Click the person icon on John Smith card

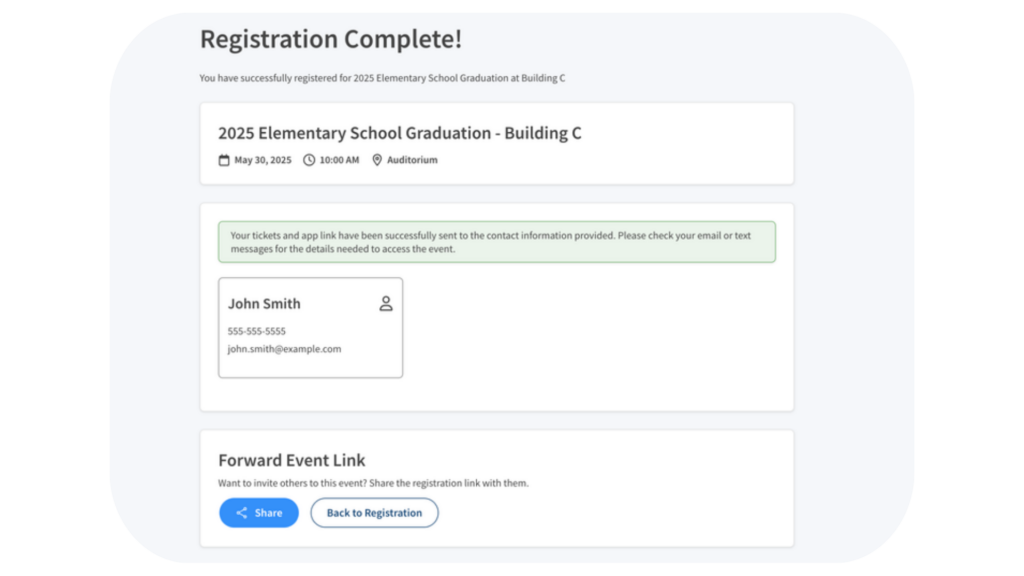[386, 303]
